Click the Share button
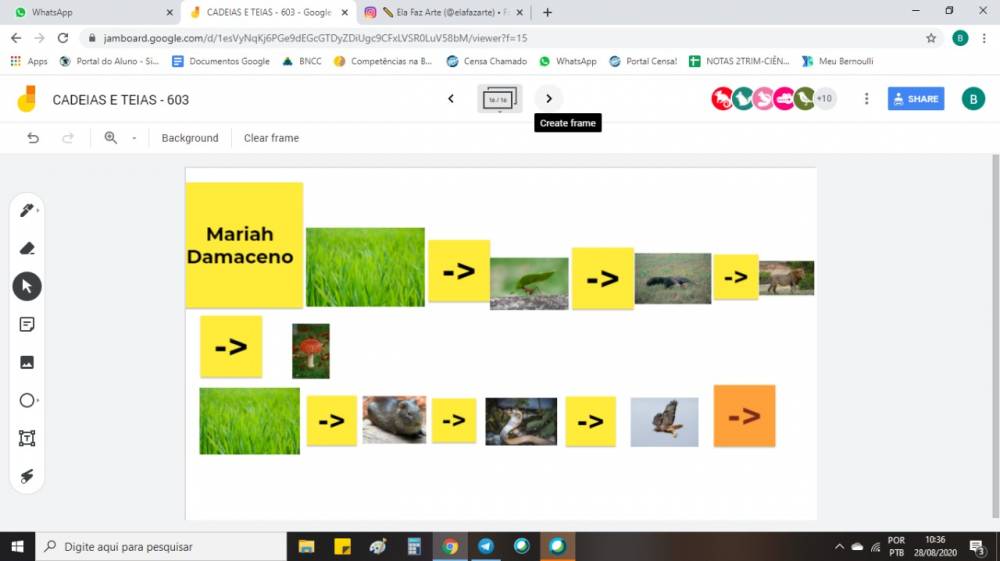Viewport: 1000px width, 561px height. click(915, 99)
